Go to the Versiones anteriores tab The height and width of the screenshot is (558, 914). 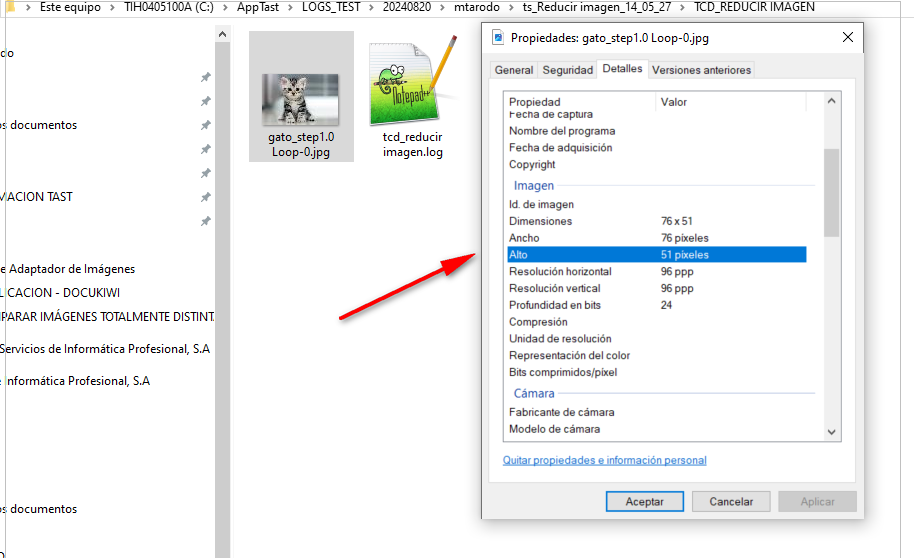tap(700, 70)
